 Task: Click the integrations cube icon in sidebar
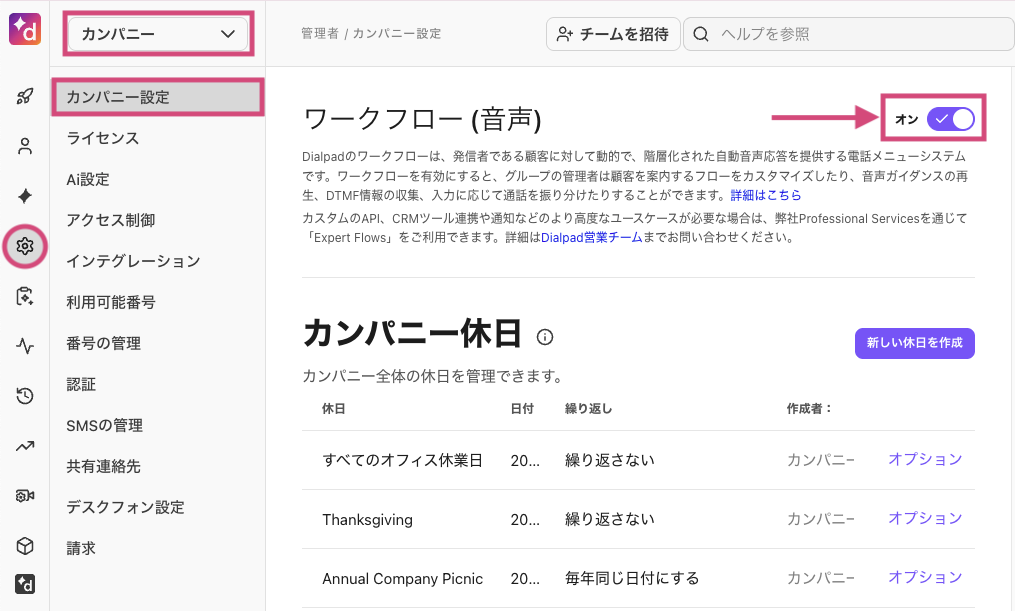coord(23,546)
